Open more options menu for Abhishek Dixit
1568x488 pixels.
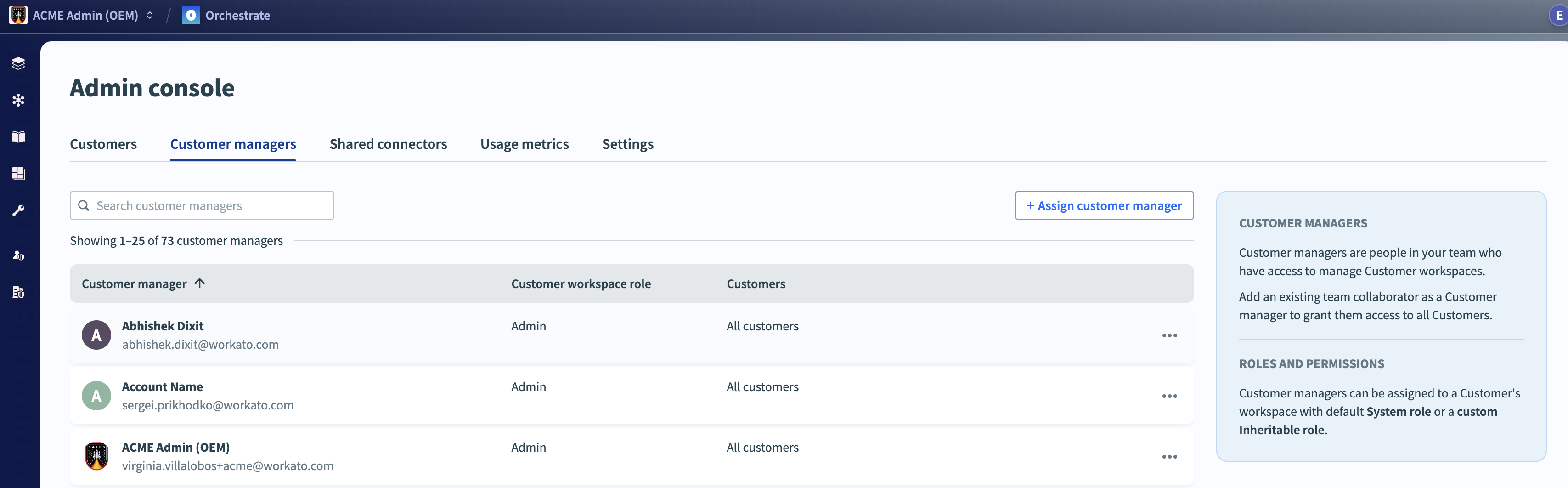point(1169,336)
